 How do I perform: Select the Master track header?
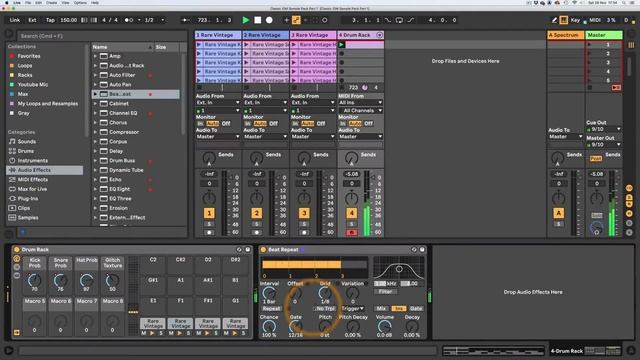604,35
